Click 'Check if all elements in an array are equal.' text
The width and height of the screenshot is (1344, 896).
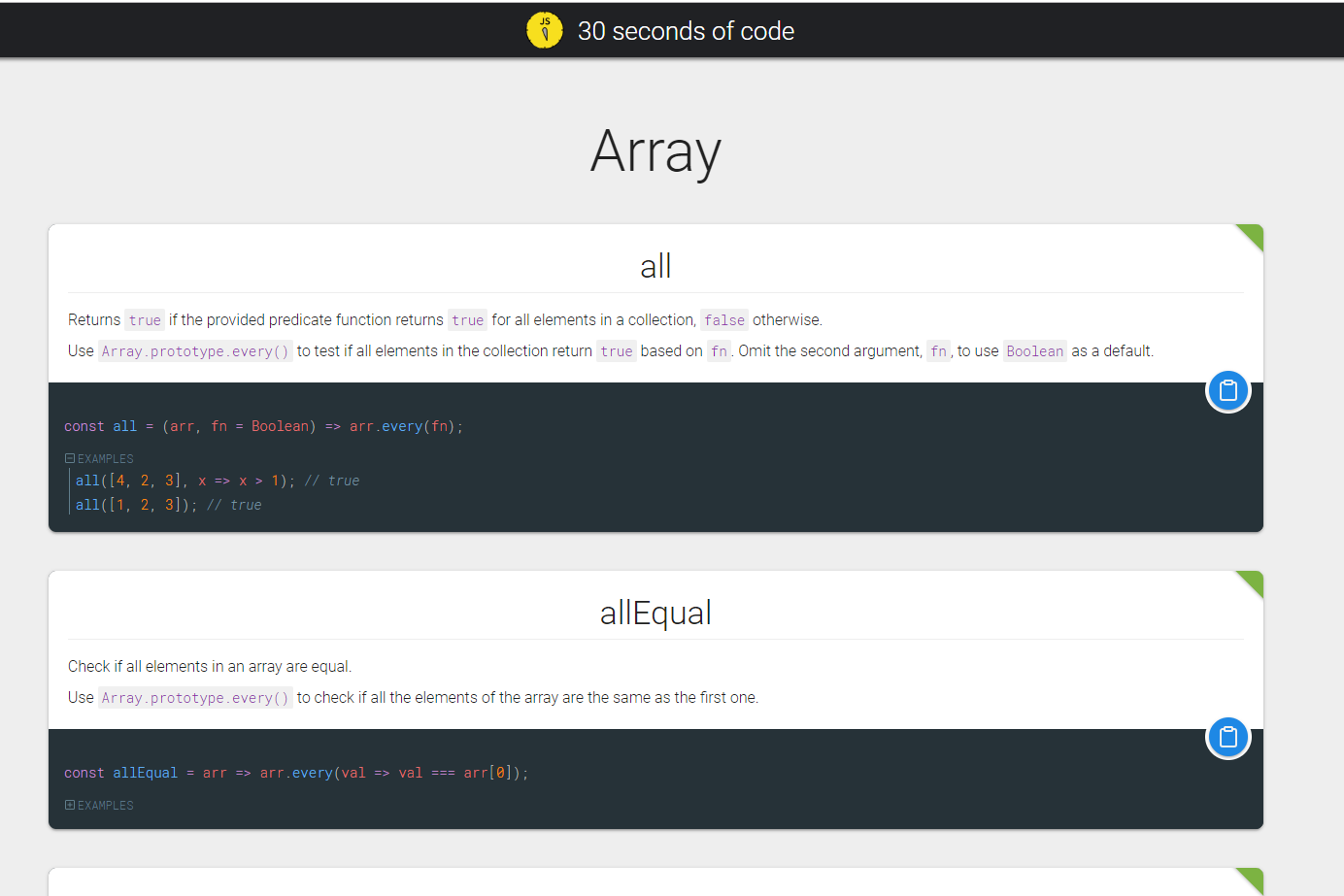210,666
